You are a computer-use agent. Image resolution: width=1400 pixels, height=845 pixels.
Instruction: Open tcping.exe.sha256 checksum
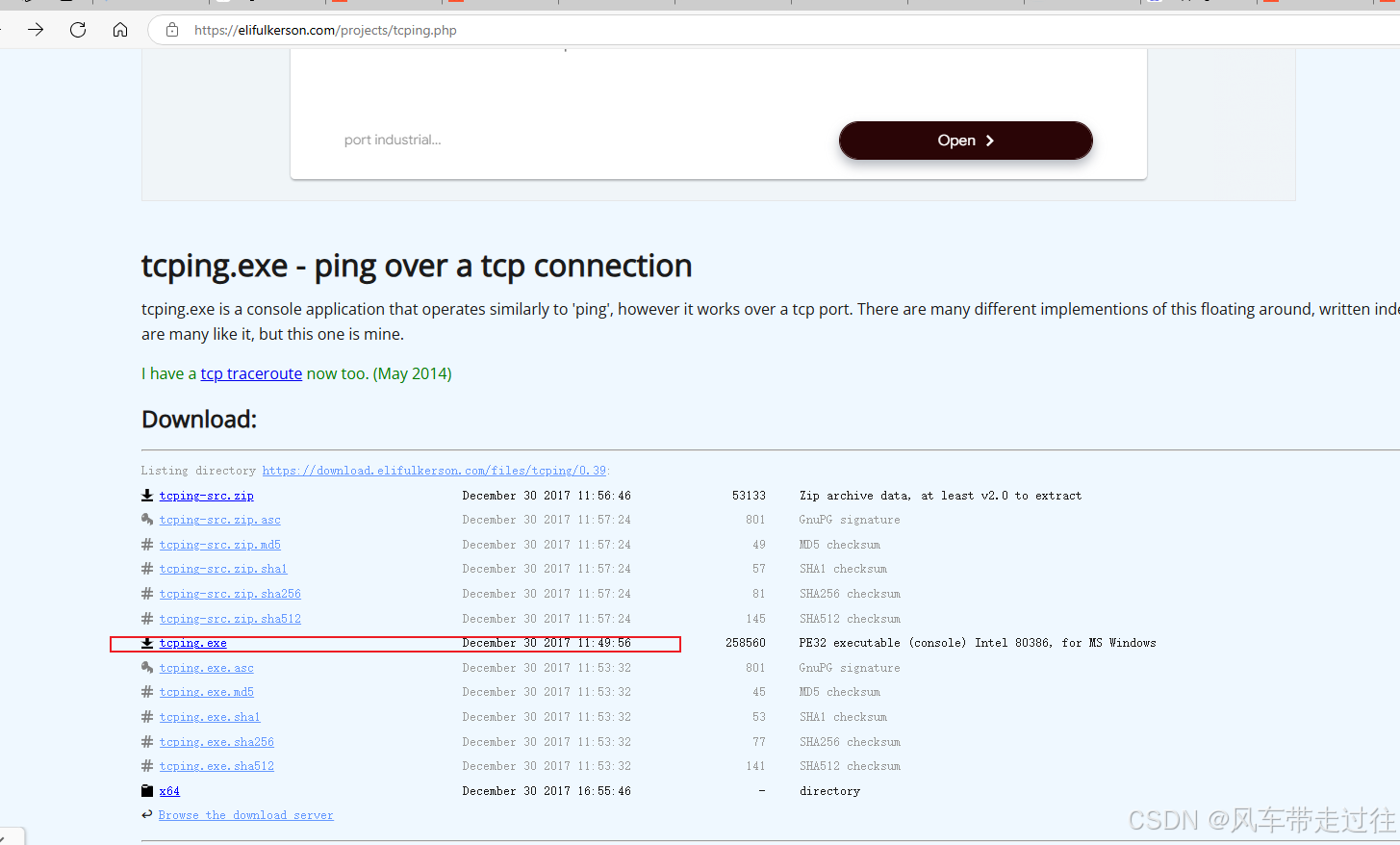pyautogui.click(x=216, y=742)
